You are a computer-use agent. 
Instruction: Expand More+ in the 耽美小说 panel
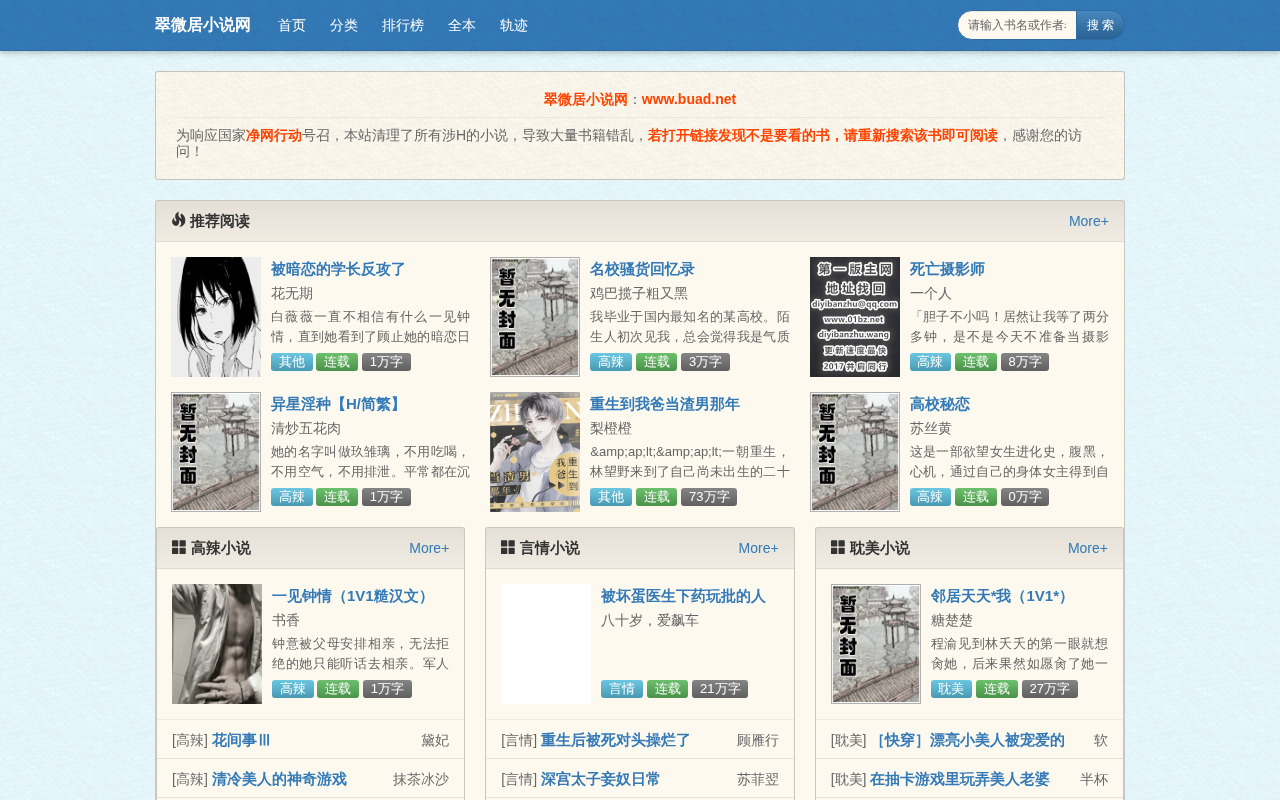coord(1088,548)
